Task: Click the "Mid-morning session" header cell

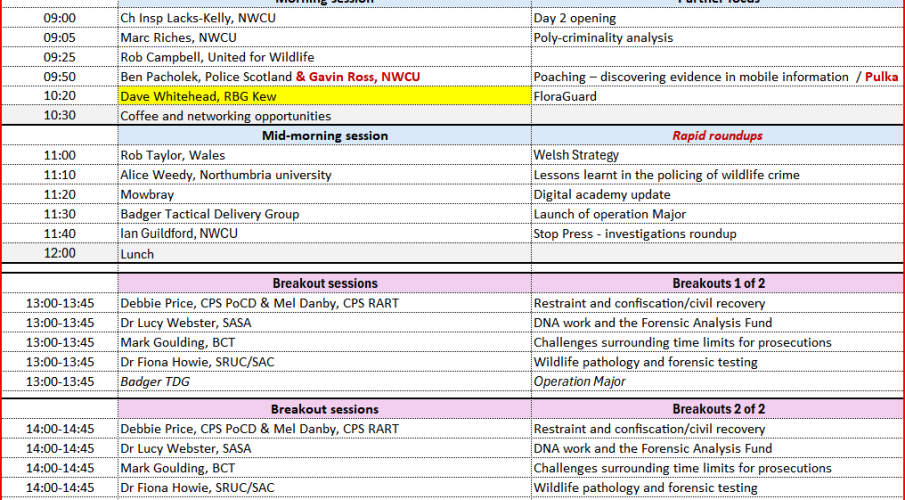Action: 325,135
